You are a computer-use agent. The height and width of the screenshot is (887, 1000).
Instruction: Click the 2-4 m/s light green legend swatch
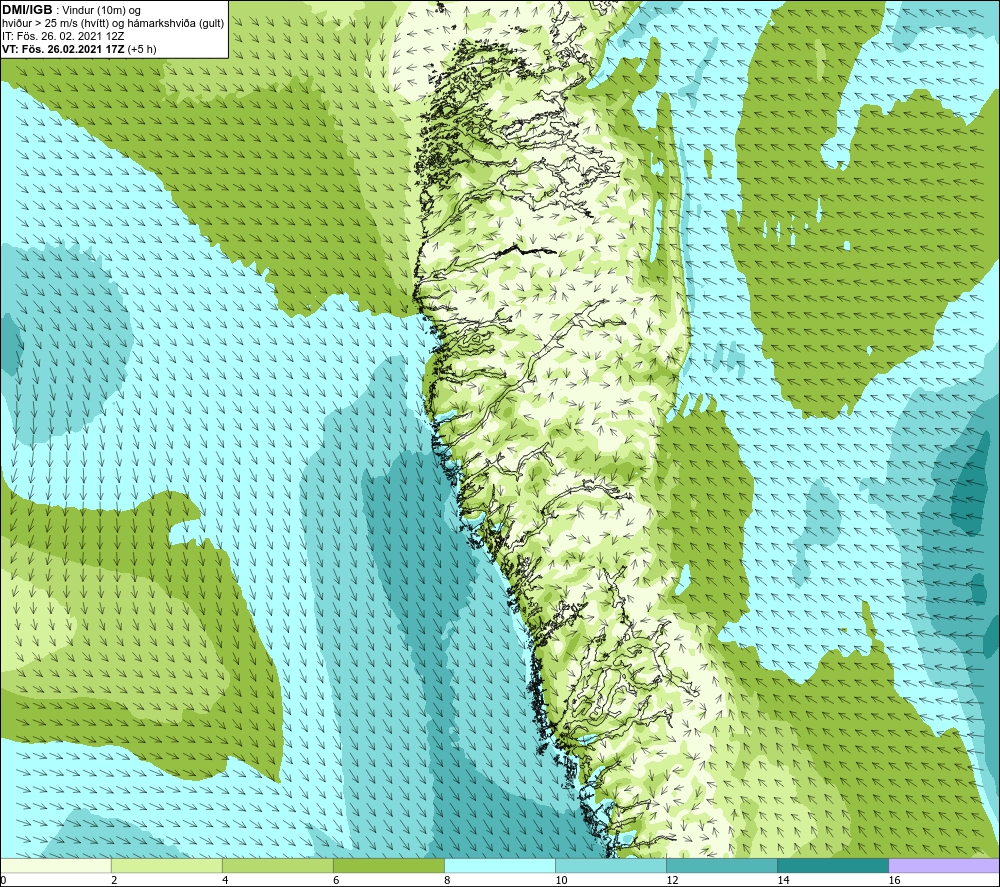click(166, 865)
